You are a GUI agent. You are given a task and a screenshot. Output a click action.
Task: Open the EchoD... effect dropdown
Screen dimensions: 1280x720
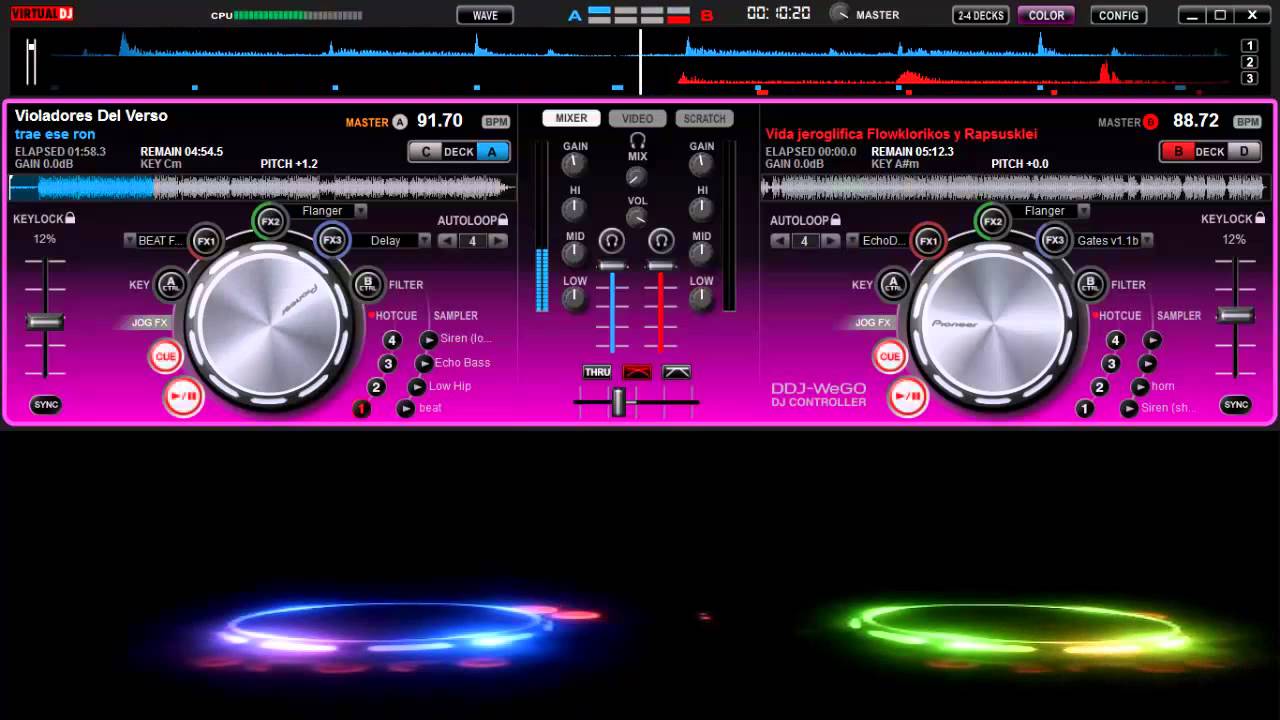853,241
